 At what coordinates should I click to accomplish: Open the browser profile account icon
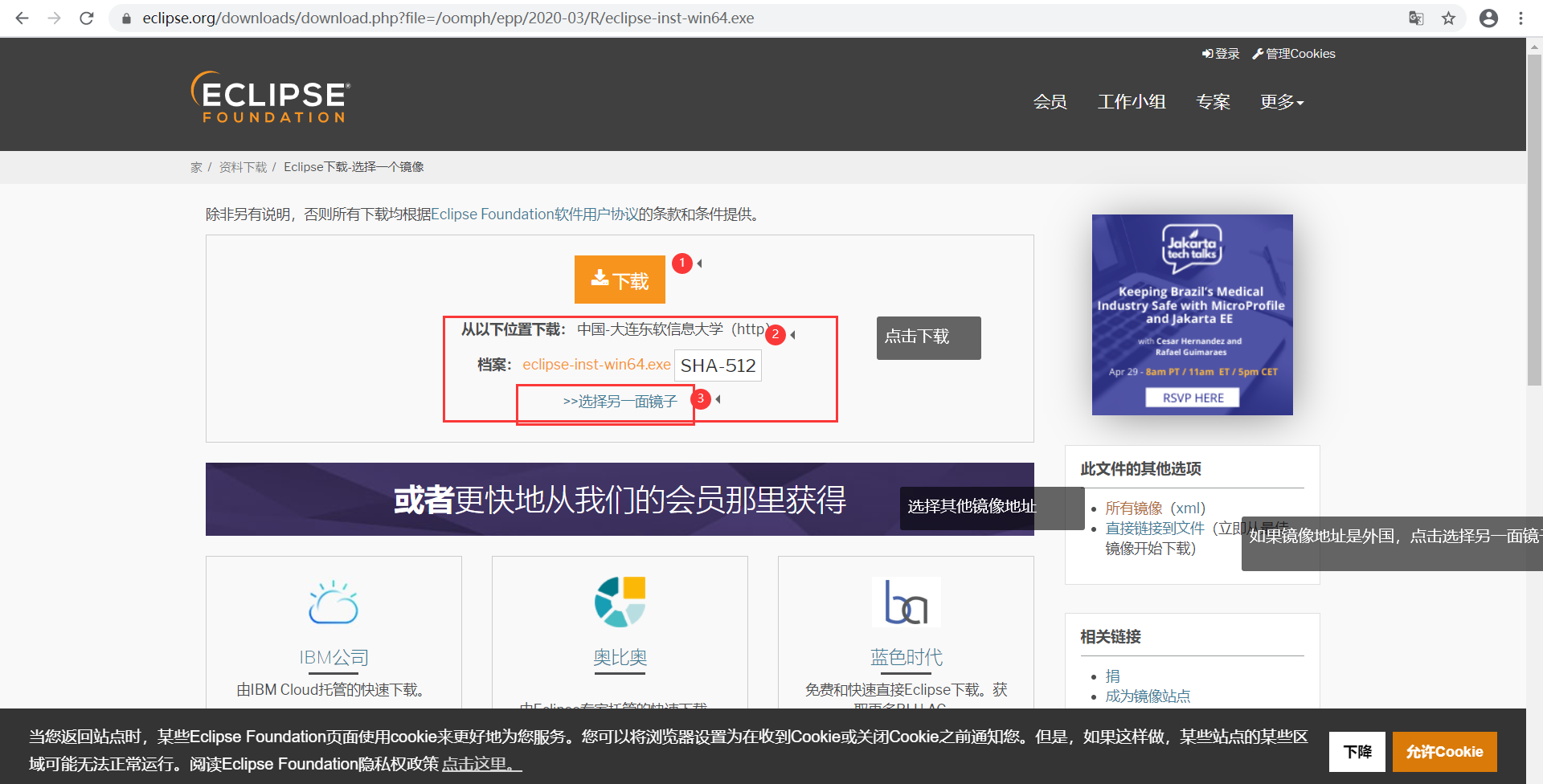[x=1488, y=18]
